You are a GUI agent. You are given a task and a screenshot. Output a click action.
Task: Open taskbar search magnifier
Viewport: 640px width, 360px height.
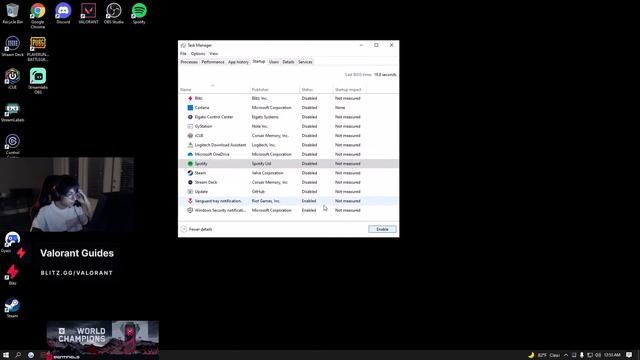coord(18,355)
